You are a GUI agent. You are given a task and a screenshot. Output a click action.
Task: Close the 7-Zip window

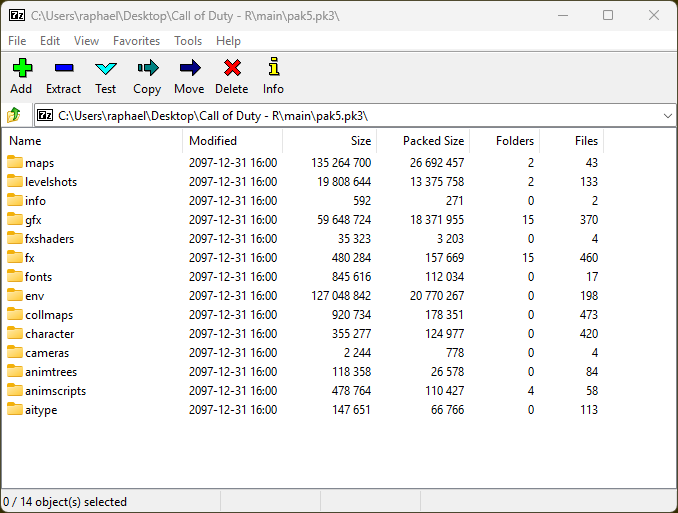point(654,16)
